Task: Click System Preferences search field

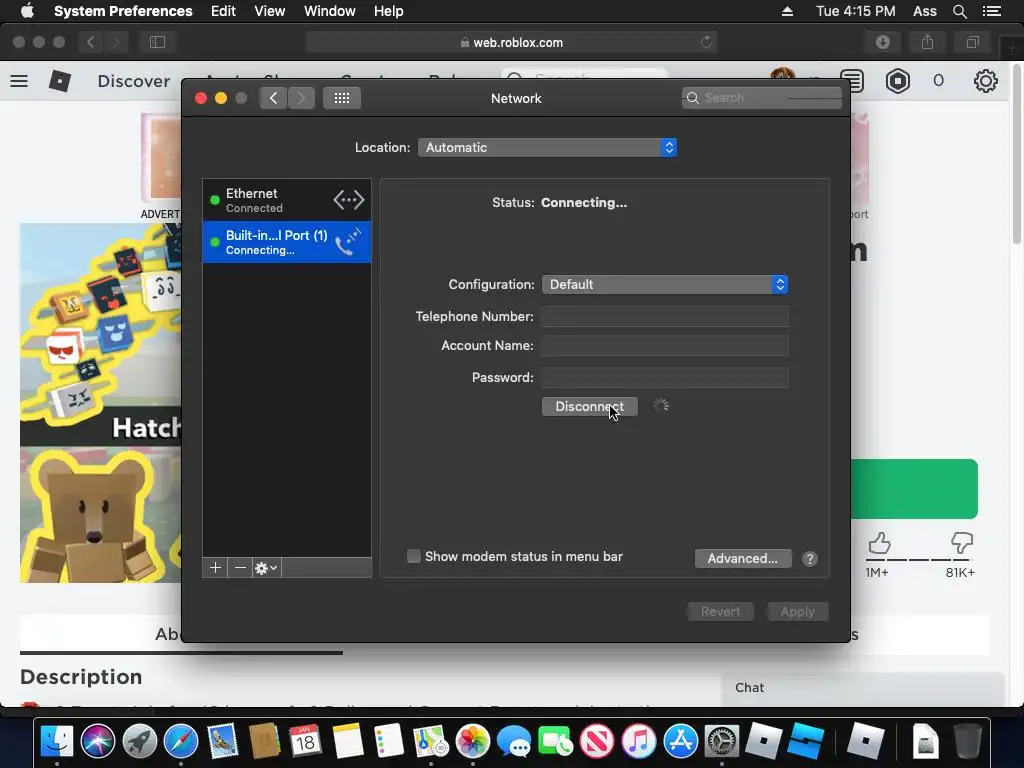Action: (x=761, y=98)
